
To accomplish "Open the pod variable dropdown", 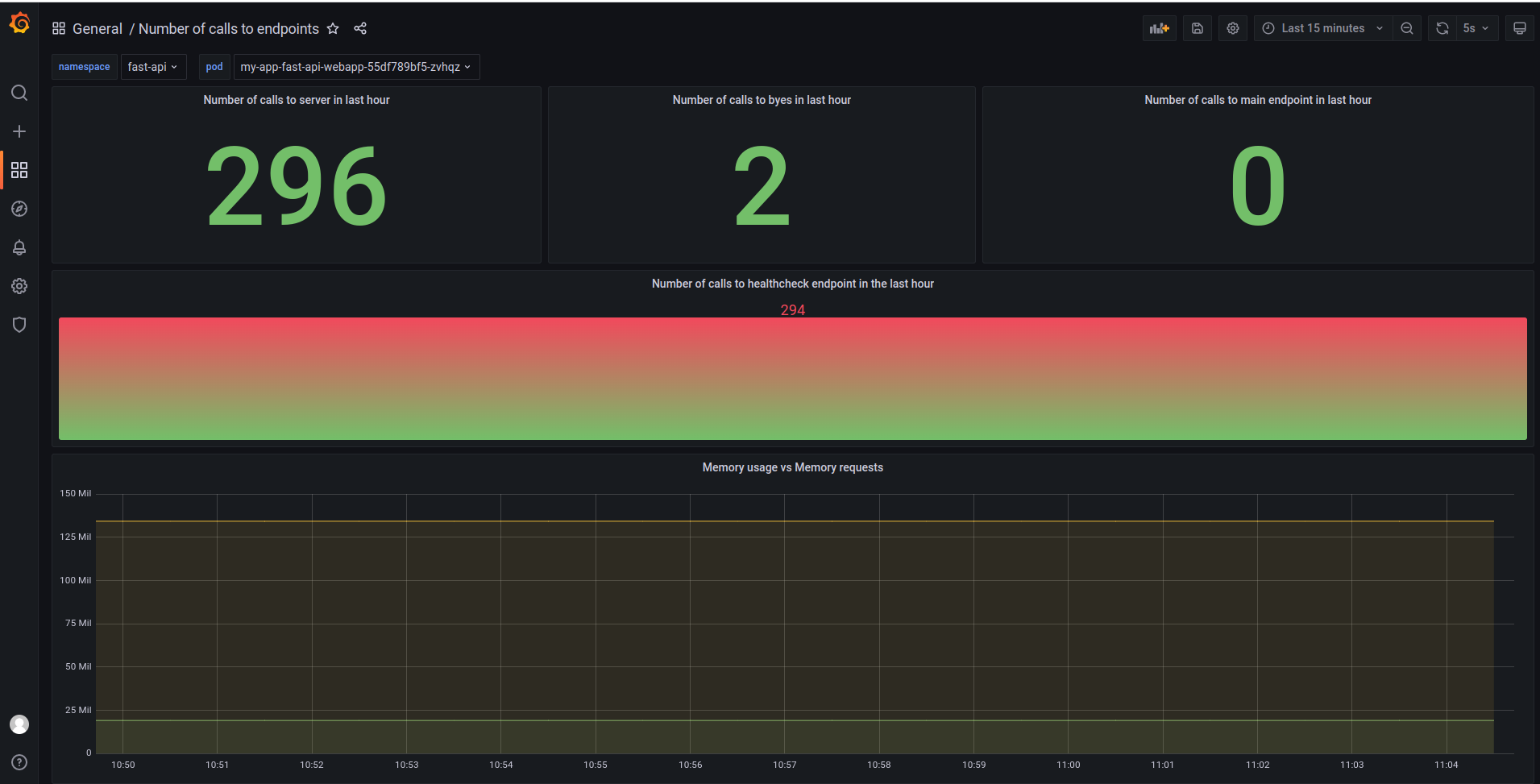I will click(x=356, y=67).
